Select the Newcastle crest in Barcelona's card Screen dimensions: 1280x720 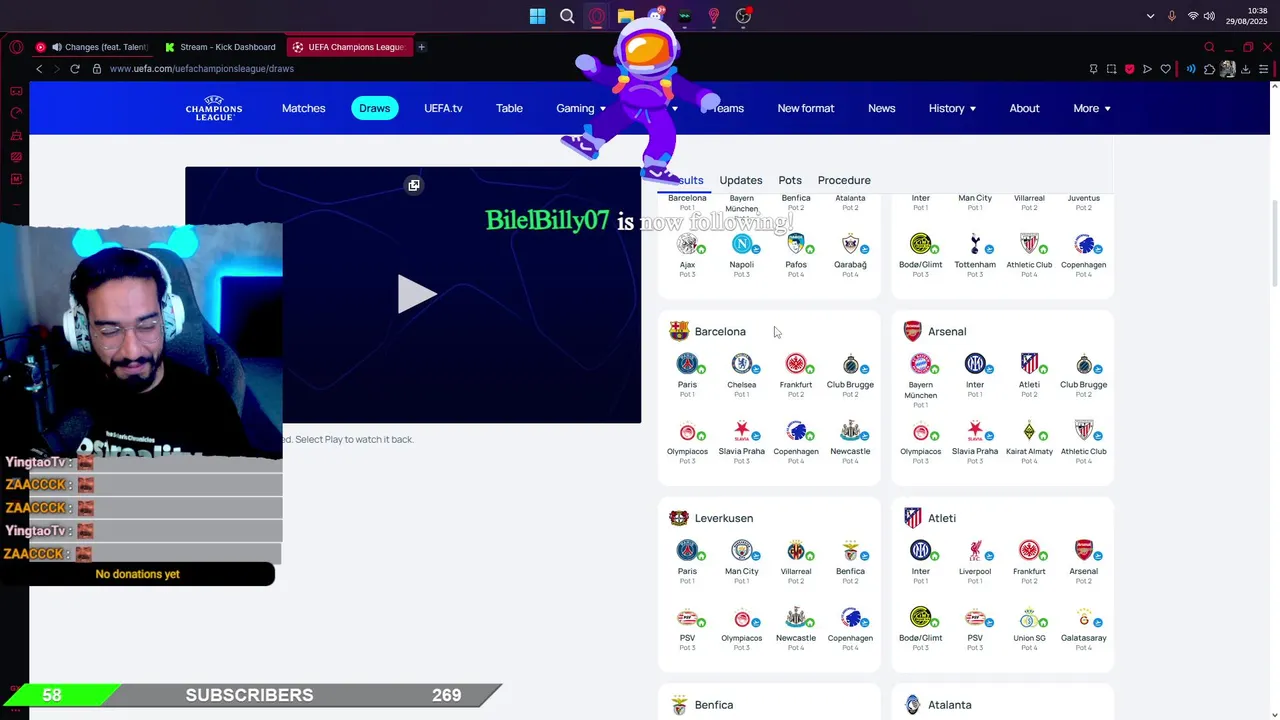tap(850, 431)
